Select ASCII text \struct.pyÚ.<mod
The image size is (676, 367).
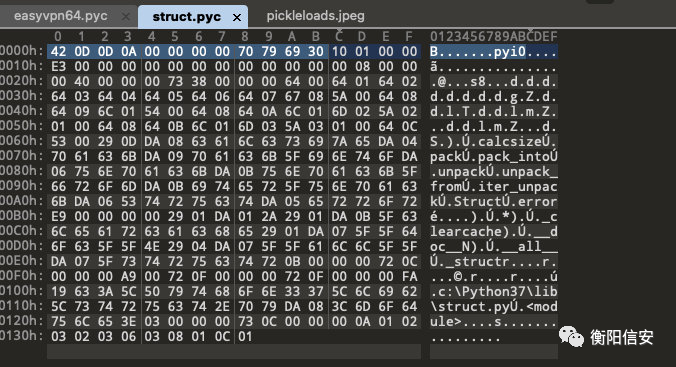[x=494, y=307]
